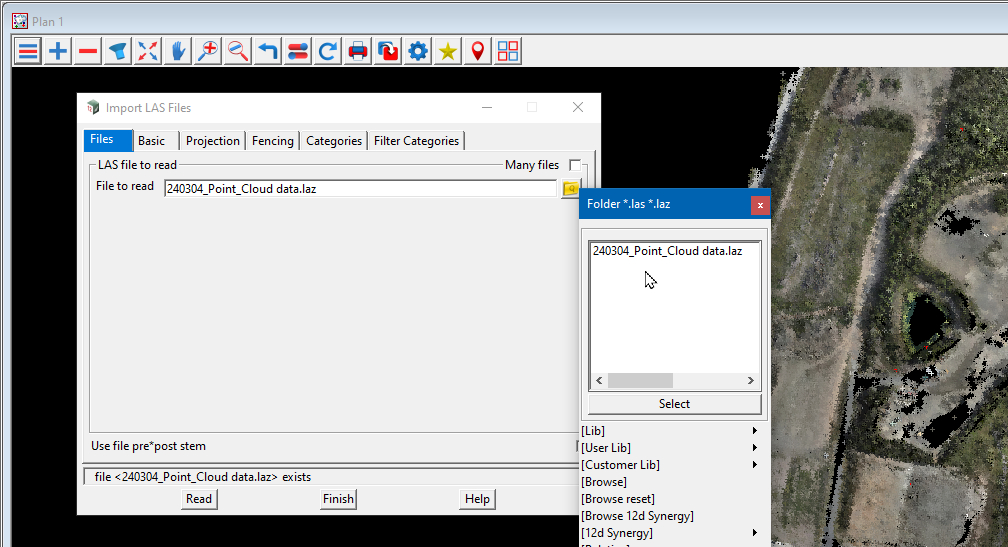Viewport: 1008px width, 547px height.
Task: Select 240304_Point_Cloud data.laz in the list
Action: point(667,251)
